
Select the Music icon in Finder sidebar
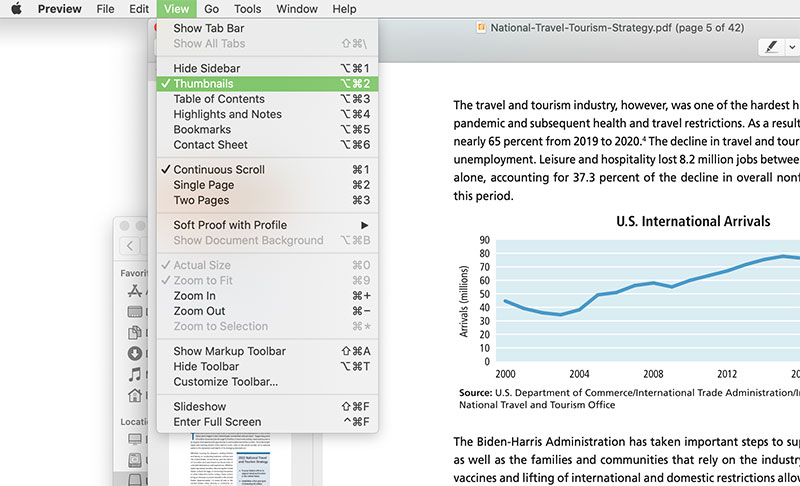pyautogui.click(x=135, y=374)
